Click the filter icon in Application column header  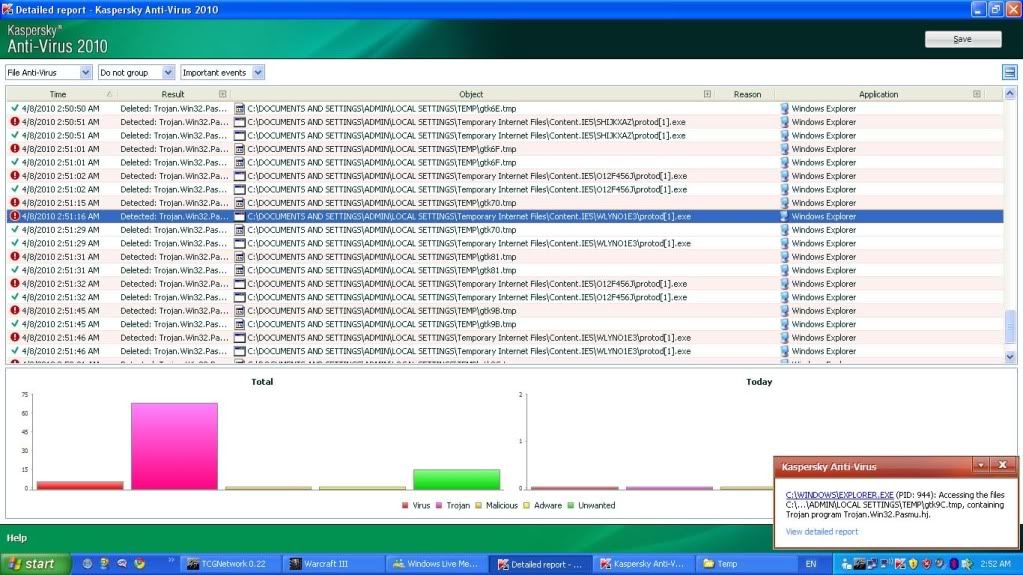click(x=977, y=94)
